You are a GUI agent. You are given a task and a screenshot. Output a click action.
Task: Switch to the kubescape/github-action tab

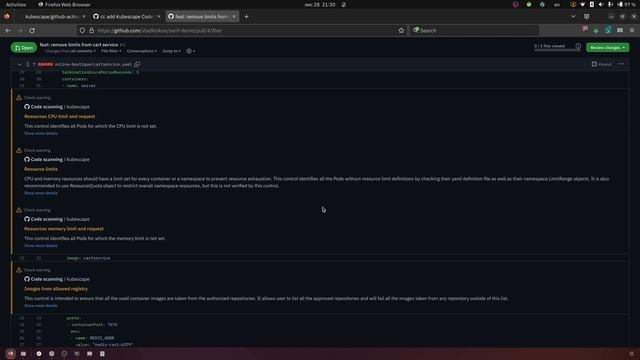pyautogui.click(x=52, y=17)
